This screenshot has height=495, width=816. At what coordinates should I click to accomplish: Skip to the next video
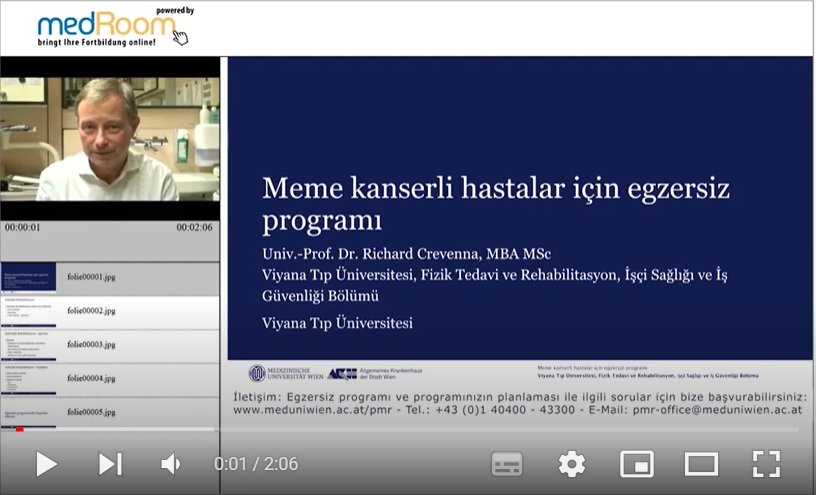(x=109, y=463)
